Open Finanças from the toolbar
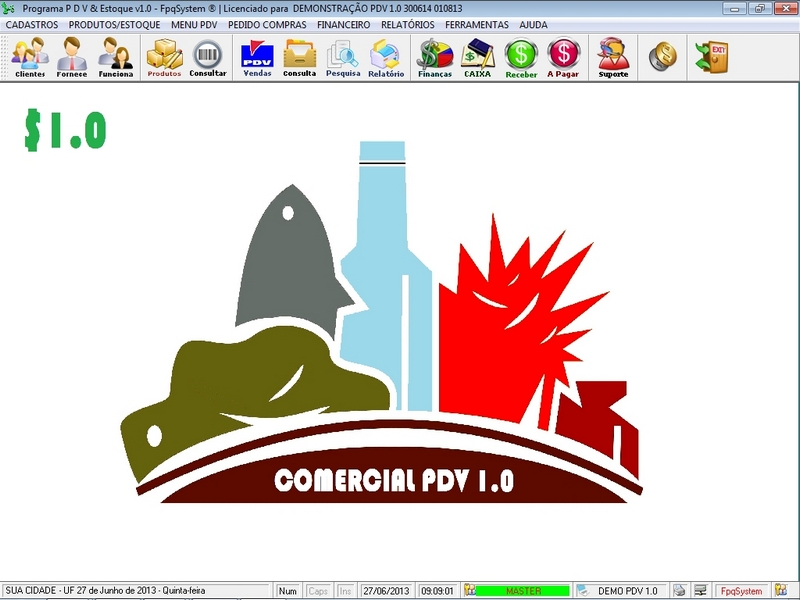The width and height of the screenshot is (800, 600). (434, 57)
